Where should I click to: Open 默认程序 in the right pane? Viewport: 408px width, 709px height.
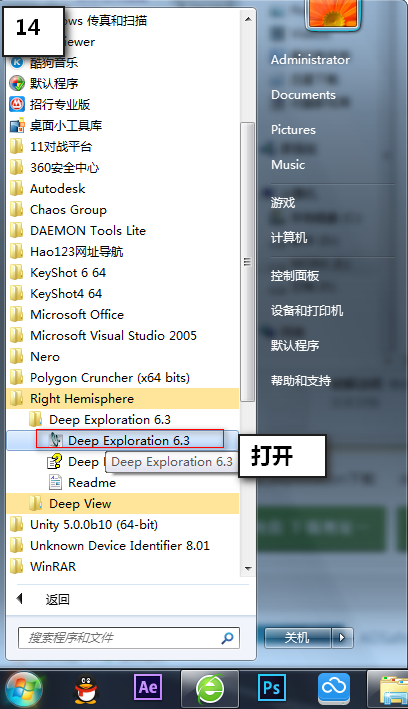[295, 345]
